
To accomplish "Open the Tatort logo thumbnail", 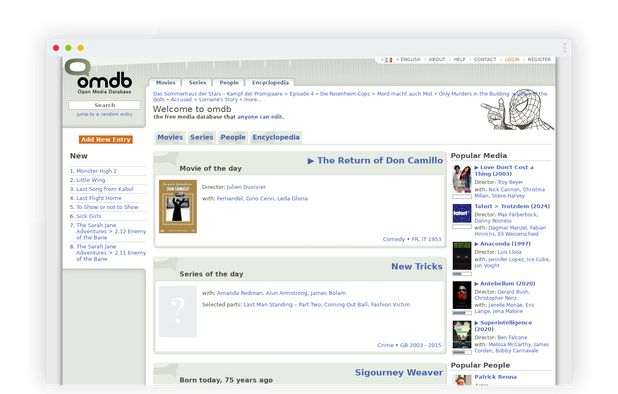I will (462, 213).
